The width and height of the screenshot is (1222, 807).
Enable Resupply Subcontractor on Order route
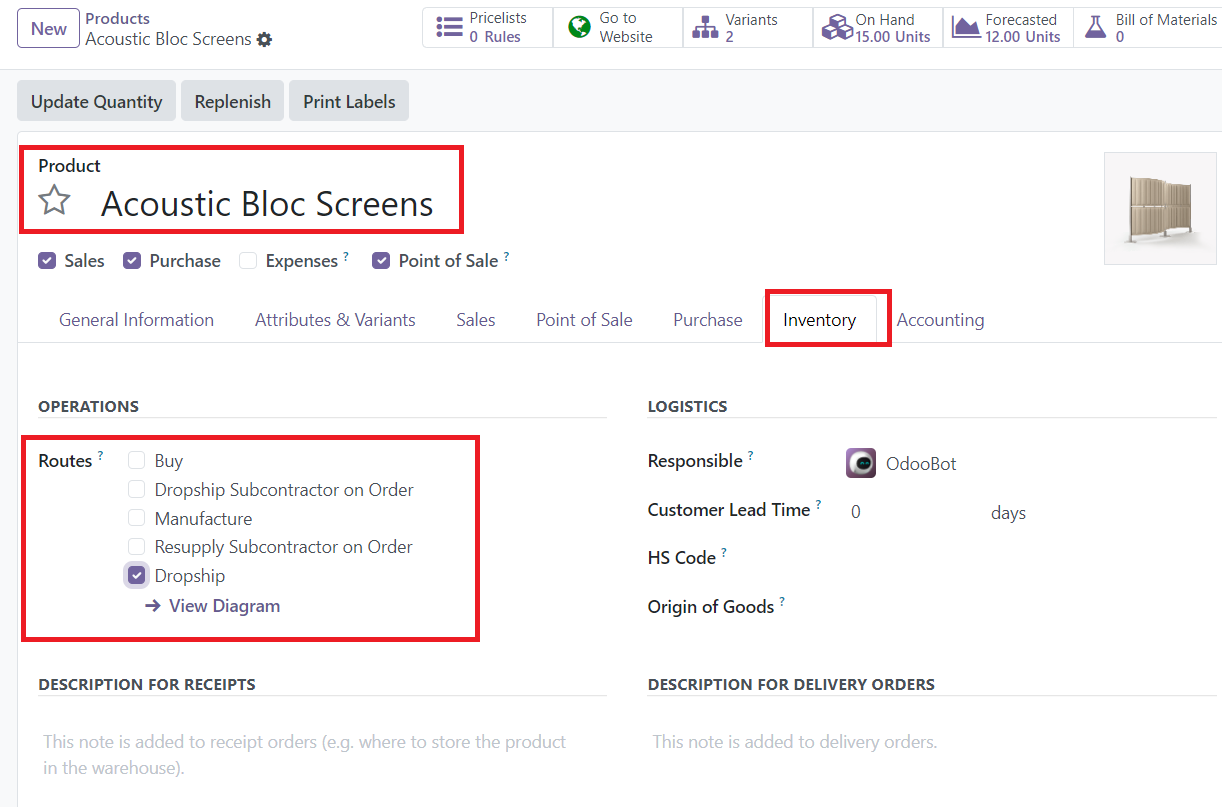(137, 547)
